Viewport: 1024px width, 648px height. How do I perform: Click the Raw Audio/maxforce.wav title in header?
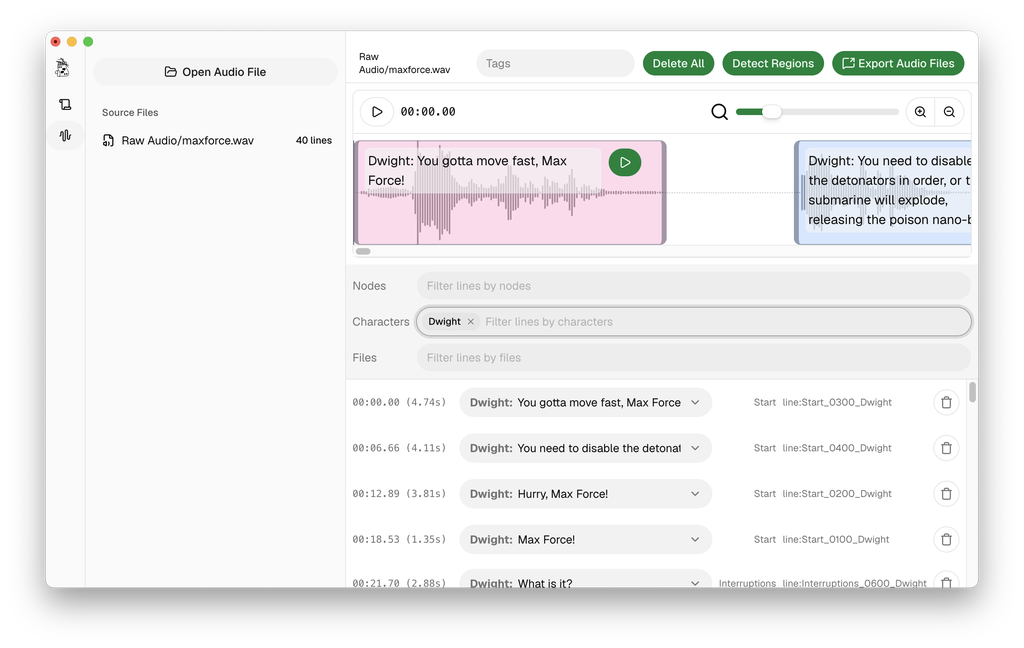(x=404, y=63)
